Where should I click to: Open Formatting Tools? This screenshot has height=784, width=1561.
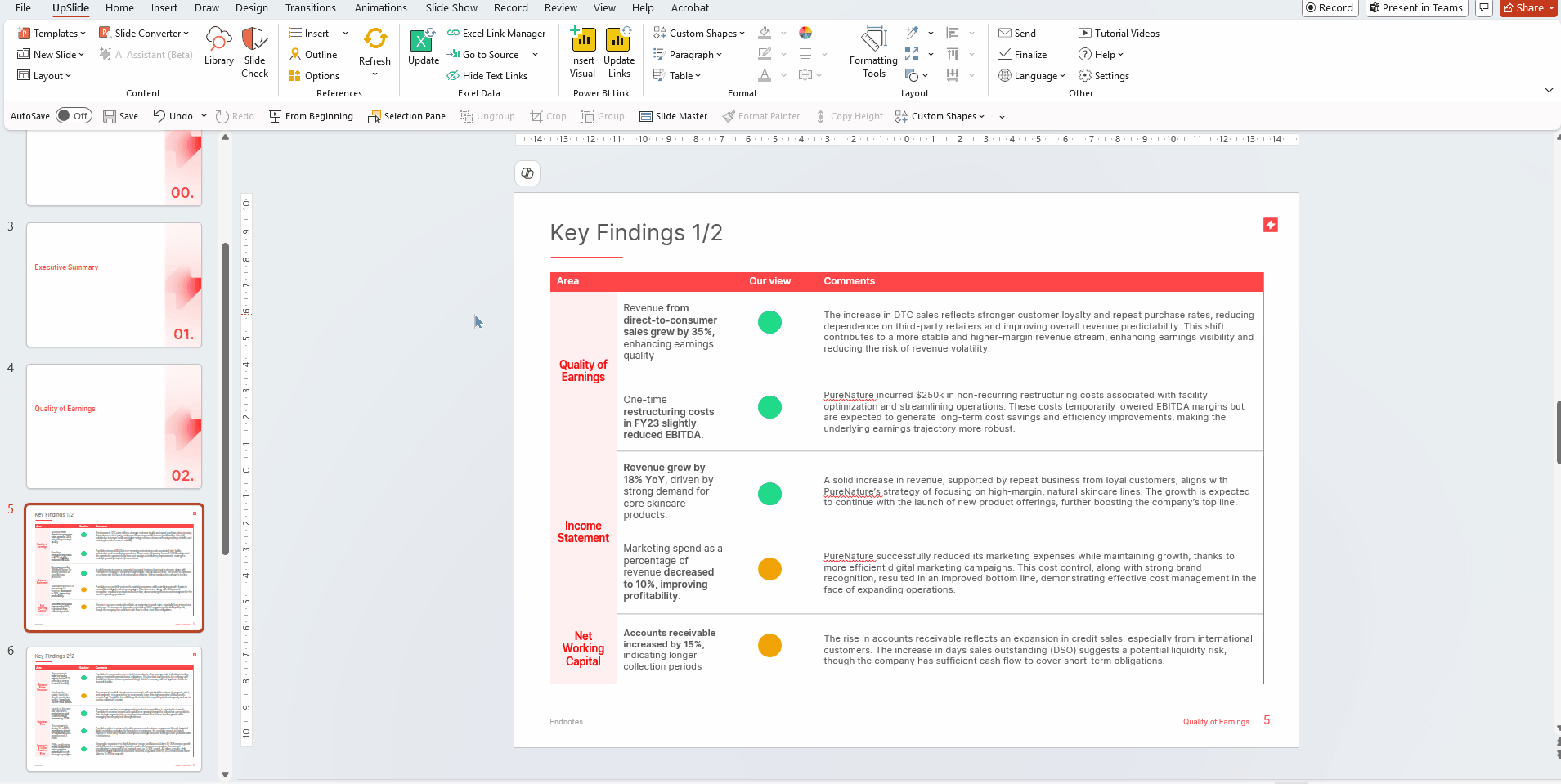click(873, 52)
